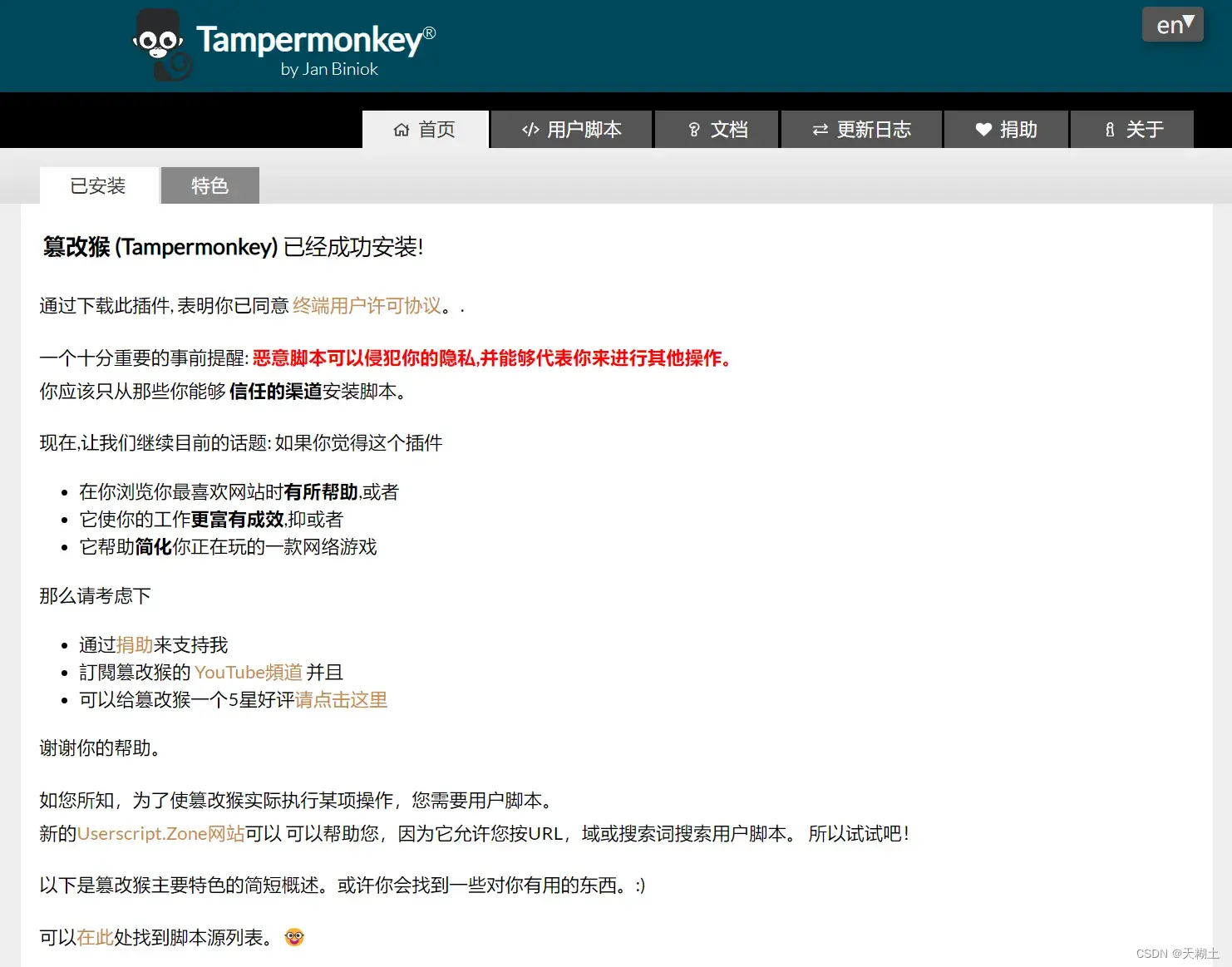1232x967 pixels.
Task: Click the by Jan Biniok text
Action: (329, 69)
